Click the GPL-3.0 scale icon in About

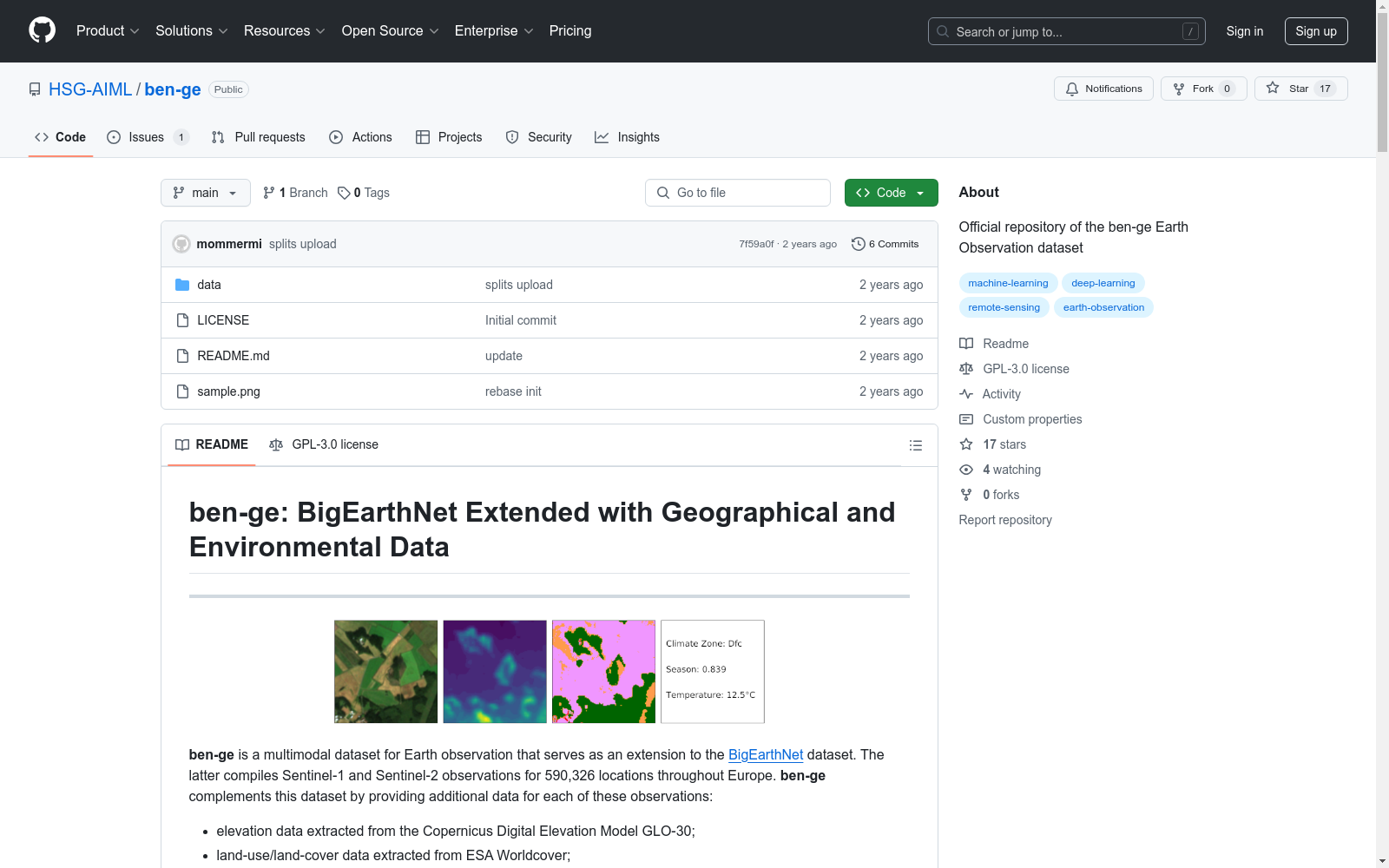(x=966, y=369)
